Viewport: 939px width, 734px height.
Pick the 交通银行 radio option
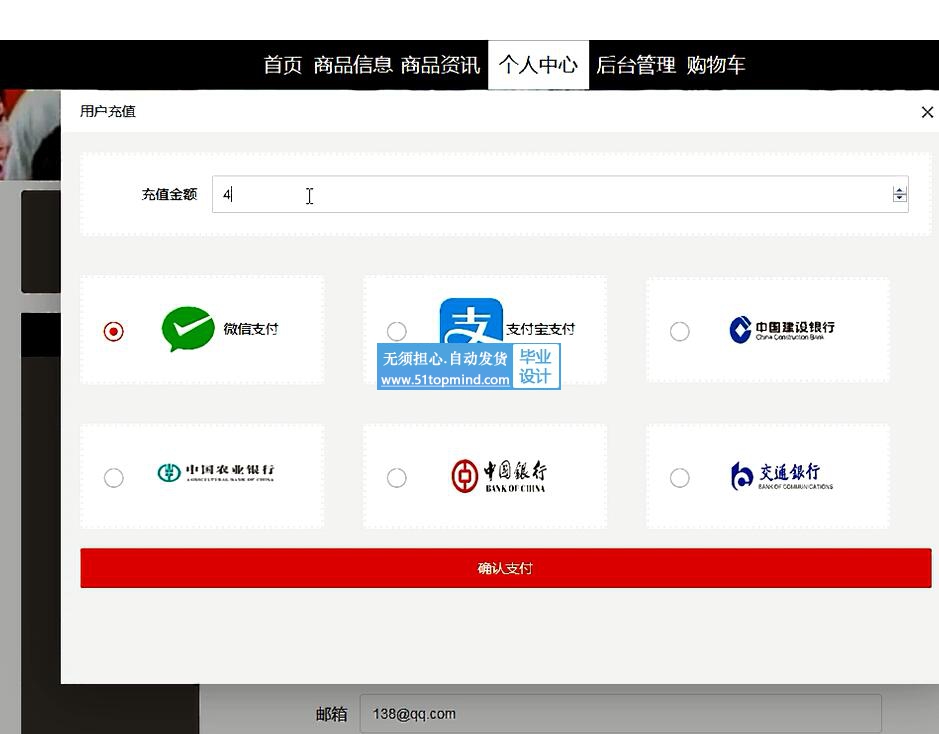click(x=680, y=478)
